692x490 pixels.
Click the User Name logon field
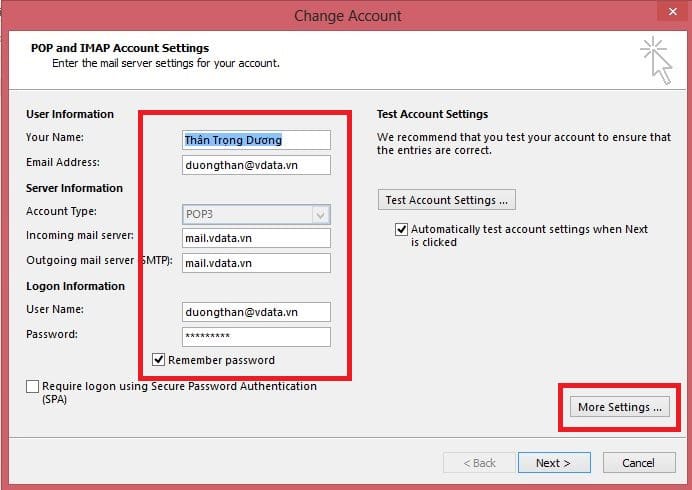pyautogui.click(x=256, y=312)
